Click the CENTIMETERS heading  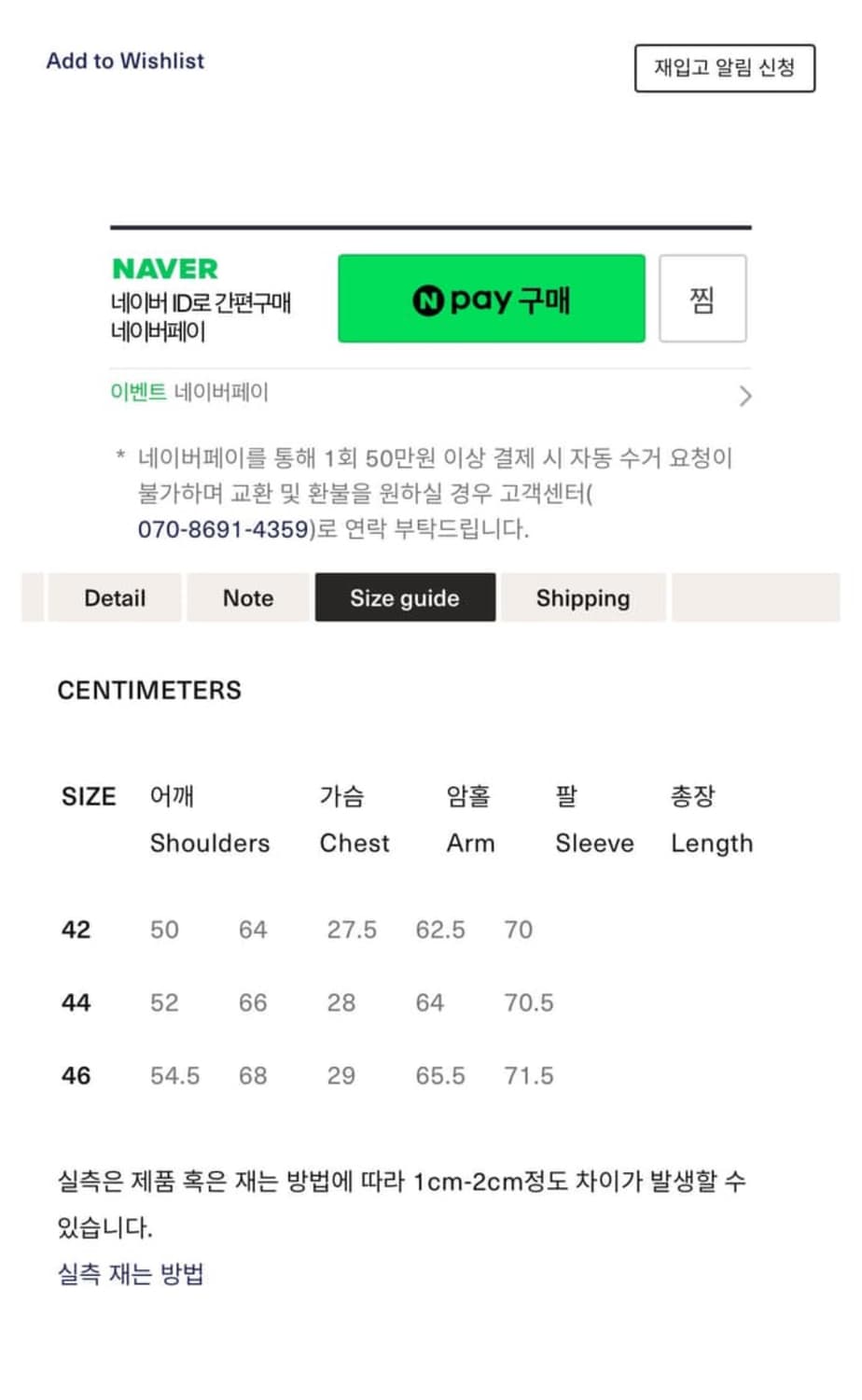click(x=149, y=691)
